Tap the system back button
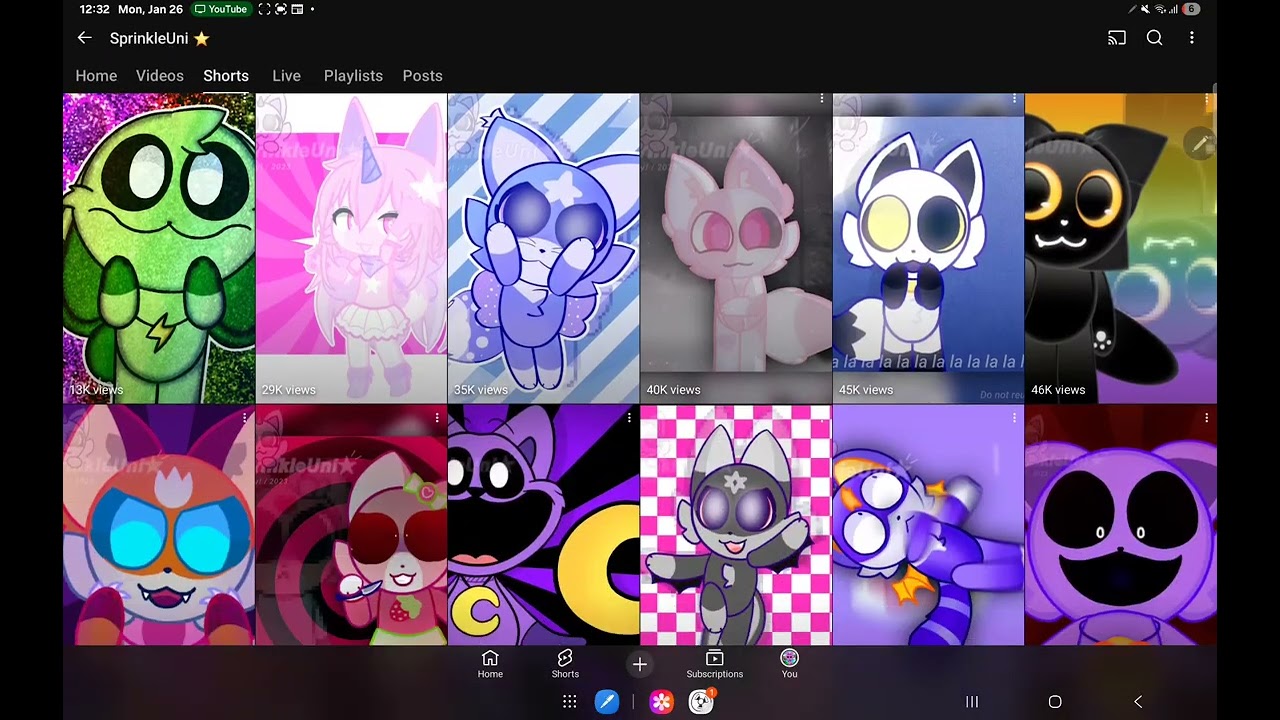This screenshot has width=1280, height=720. (x=1138, y=702)
